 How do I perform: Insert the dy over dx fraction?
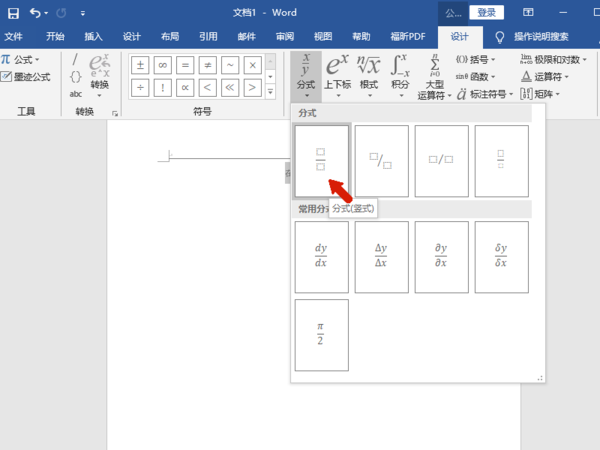tap(321, 257)
